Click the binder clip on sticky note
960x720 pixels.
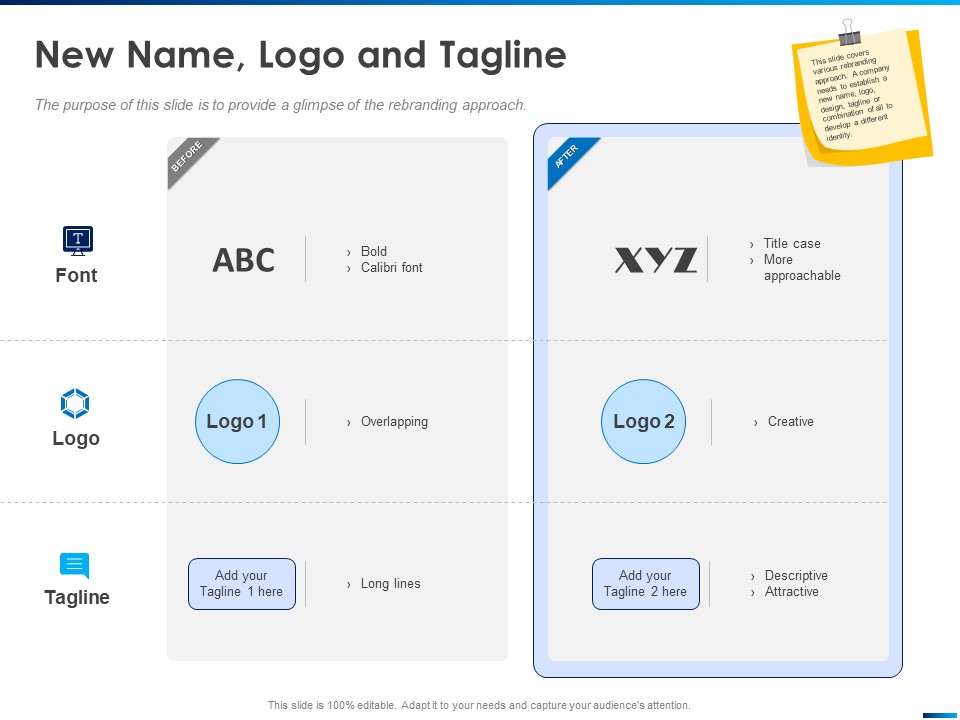[849, 32]
